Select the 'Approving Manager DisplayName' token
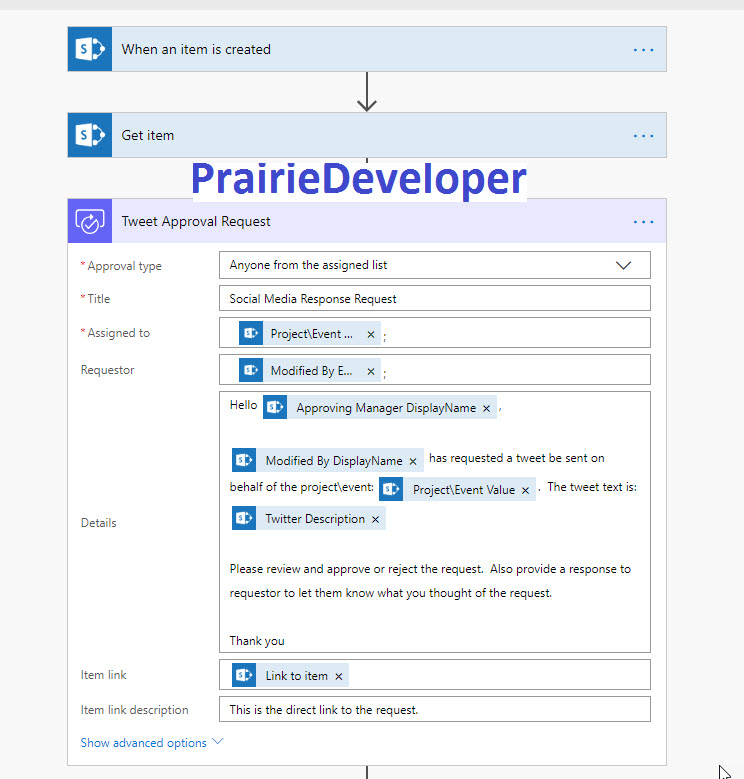Image resolution: width=744 pixels, height=779 pixels. (x=380, y=407)
